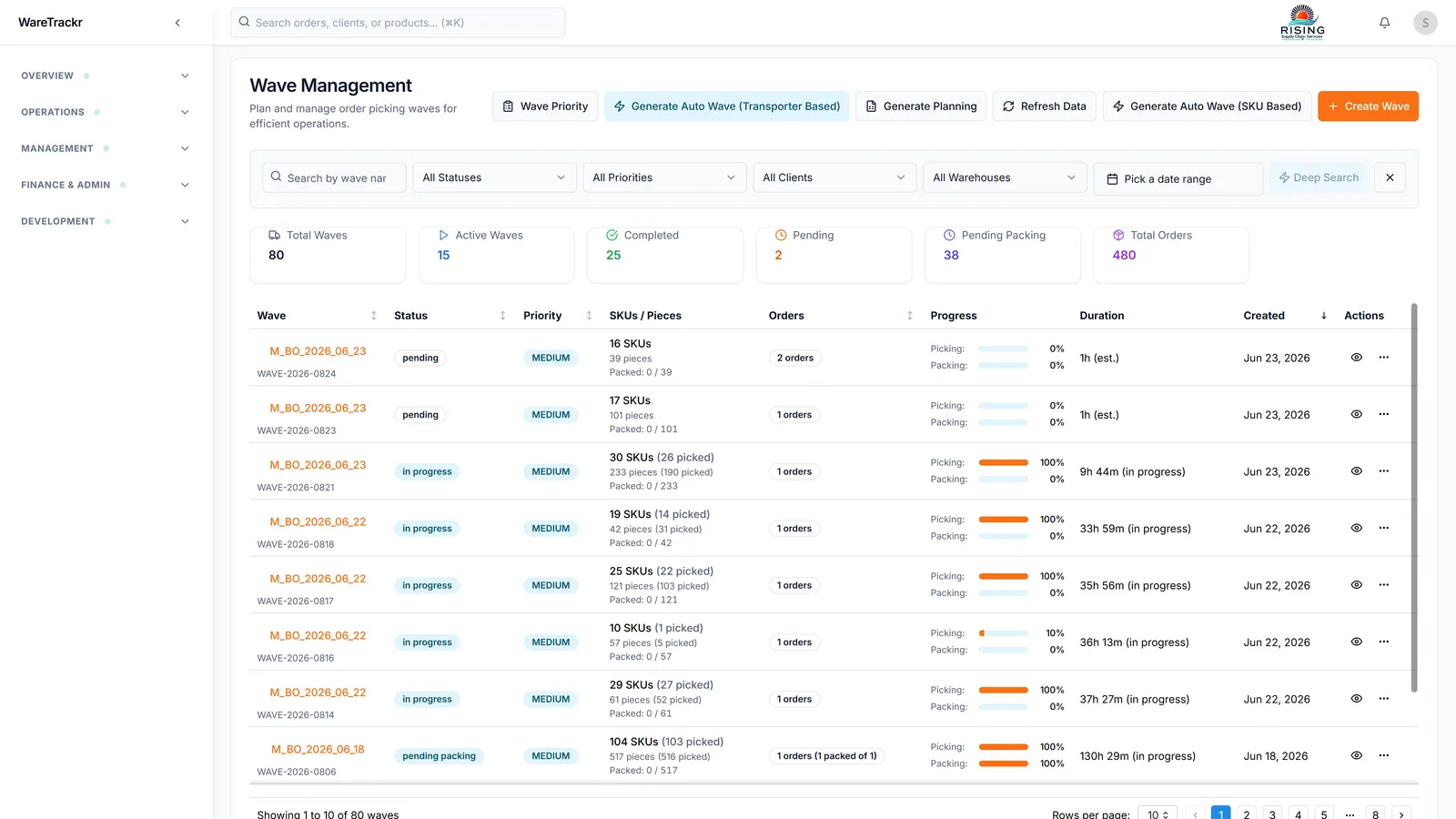The image size is (1456, 819).
Task: Open the All Warehouses dropdown
Action: (x=1005, y=177)
